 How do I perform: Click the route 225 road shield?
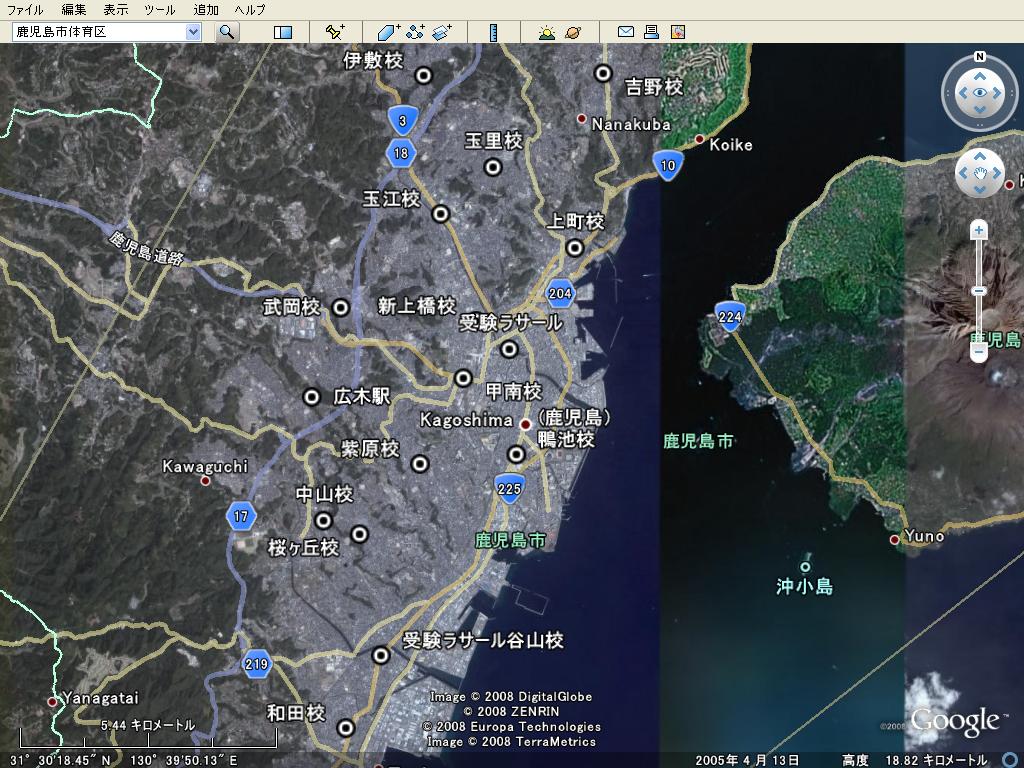click(509, 488)
